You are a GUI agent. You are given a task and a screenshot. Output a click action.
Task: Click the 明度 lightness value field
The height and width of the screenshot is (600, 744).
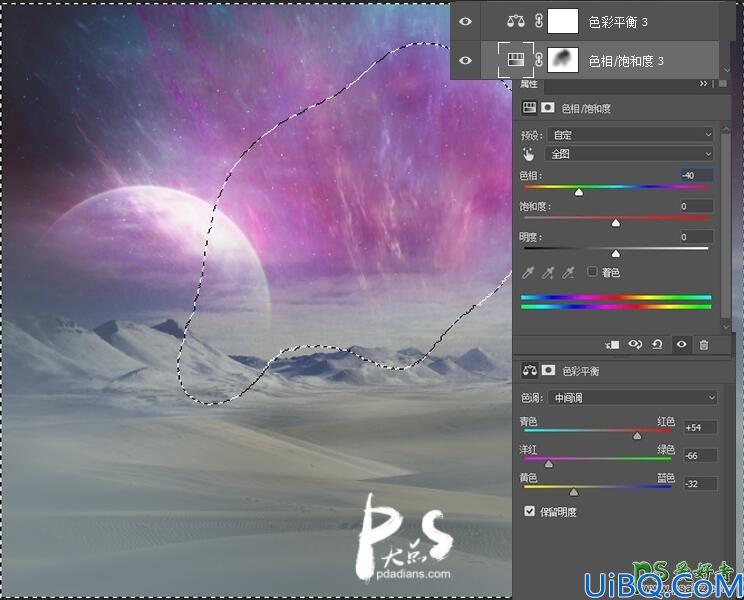(697, 237)
